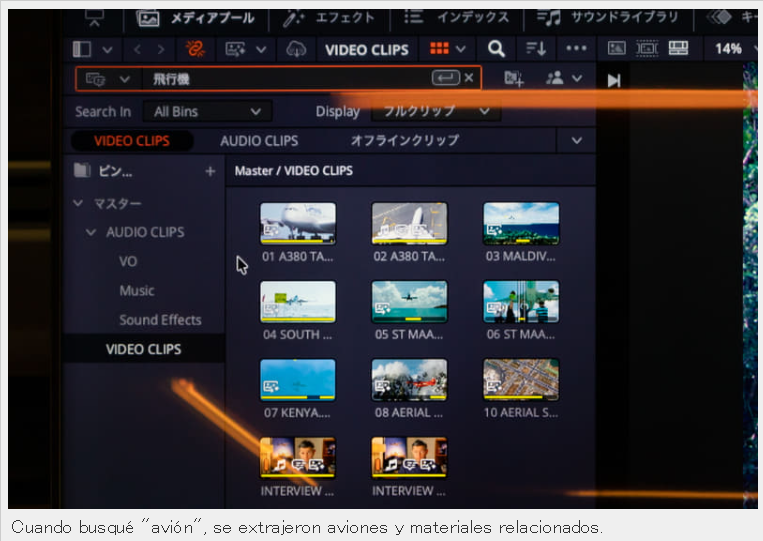Select the Music bin
Viewport: 763px width, 541px height.
[137, 291]
